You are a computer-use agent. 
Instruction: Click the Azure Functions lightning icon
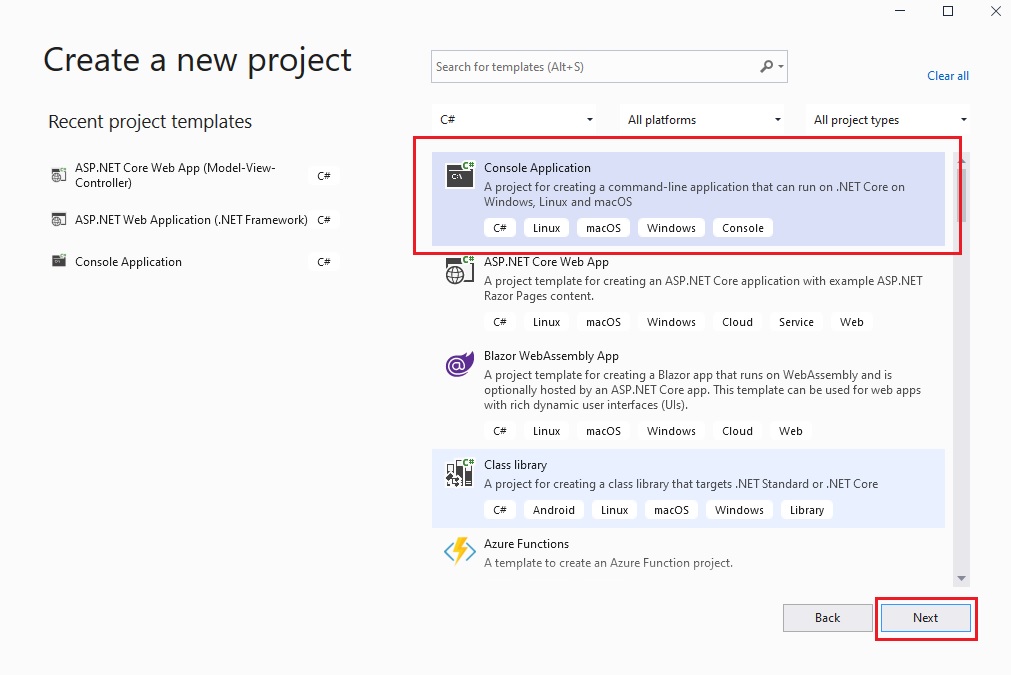tap(460, 552)
